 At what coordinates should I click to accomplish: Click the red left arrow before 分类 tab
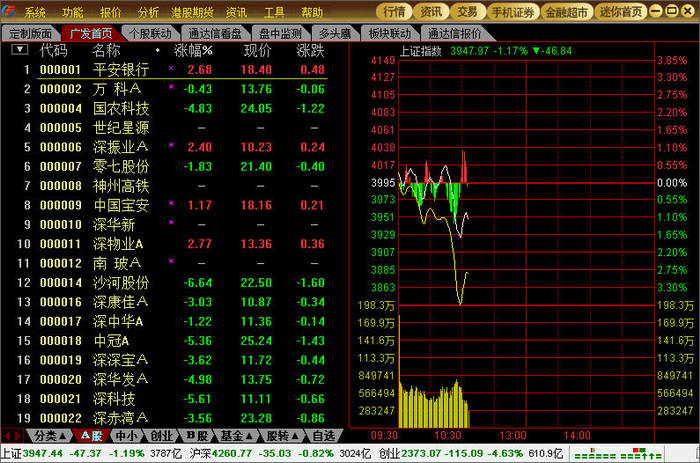click(x=7, y=435)
